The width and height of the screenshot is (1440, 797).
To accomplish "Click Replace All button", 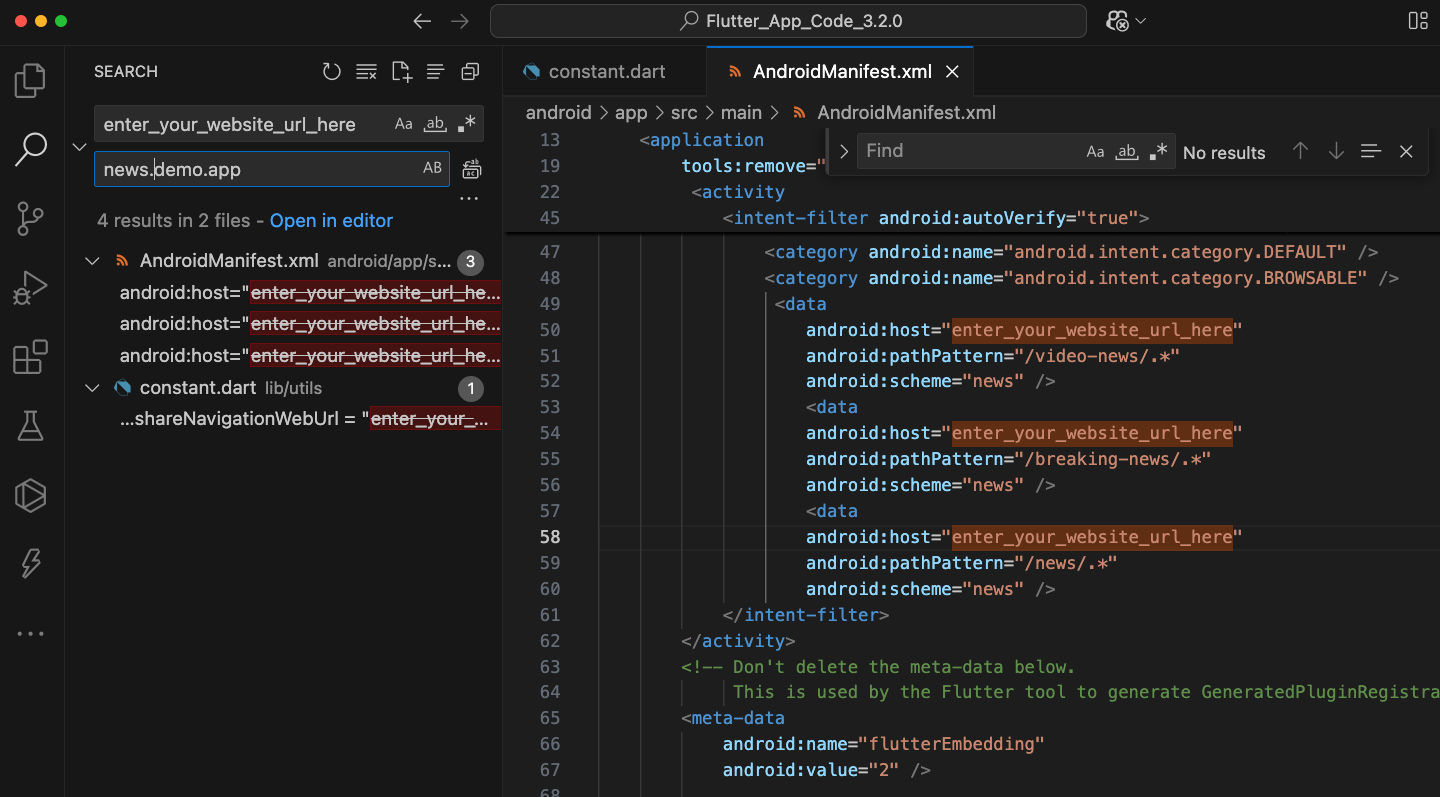I will coord(471,169).
